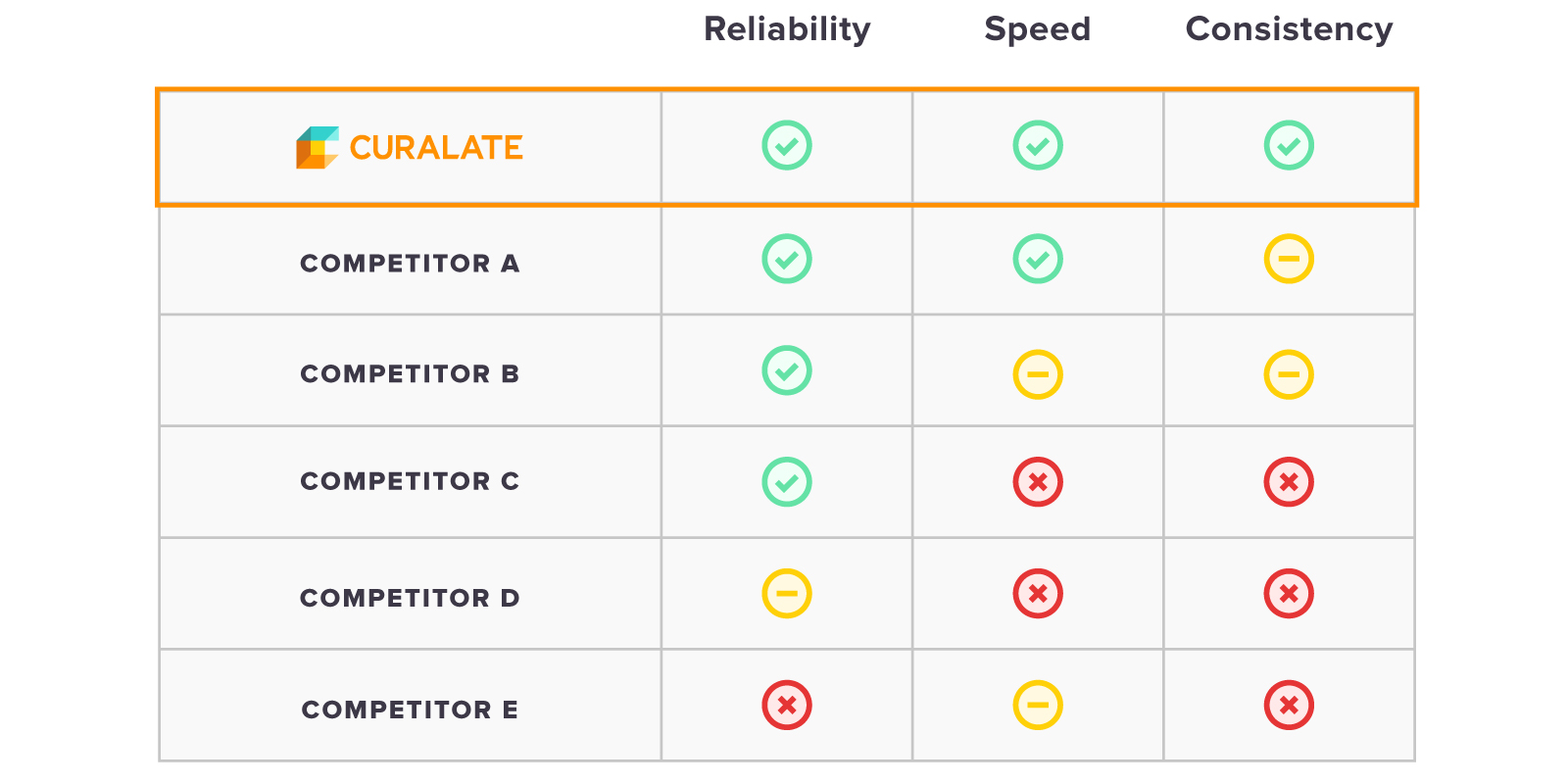Select the Reliability column header
The image size is (1568, 784).
click(x=787, y=29)
